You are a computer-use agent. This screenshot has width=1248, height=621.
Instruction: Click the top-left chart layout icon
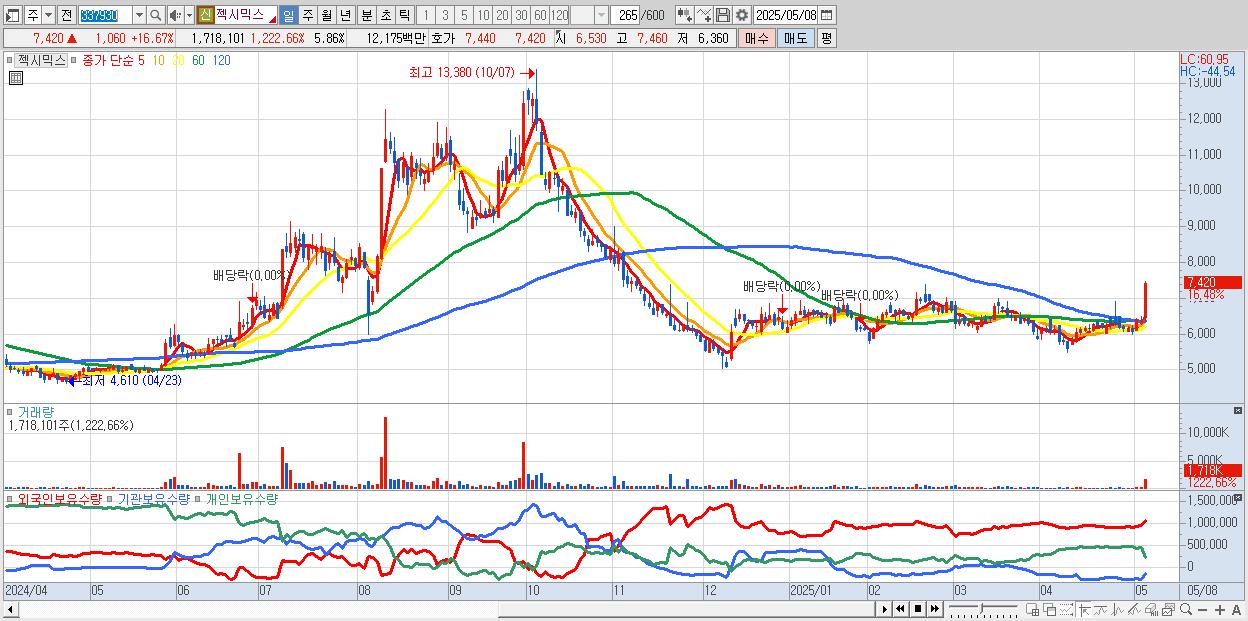coord(12,15)
